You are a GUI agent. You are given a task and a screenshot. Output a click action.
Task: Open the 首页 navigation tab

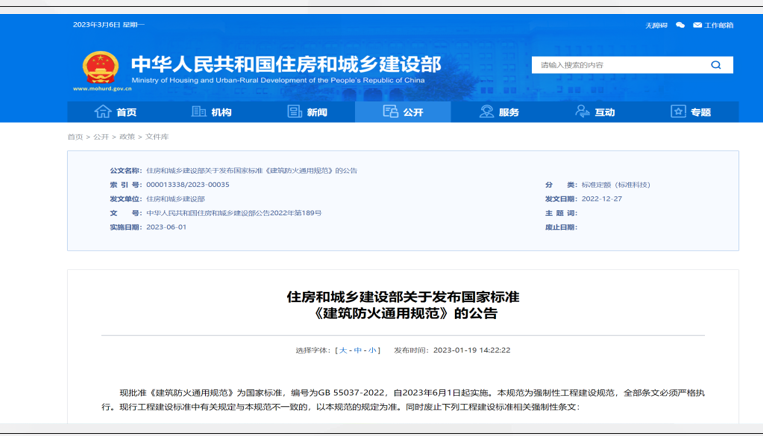tap(115, 112)
